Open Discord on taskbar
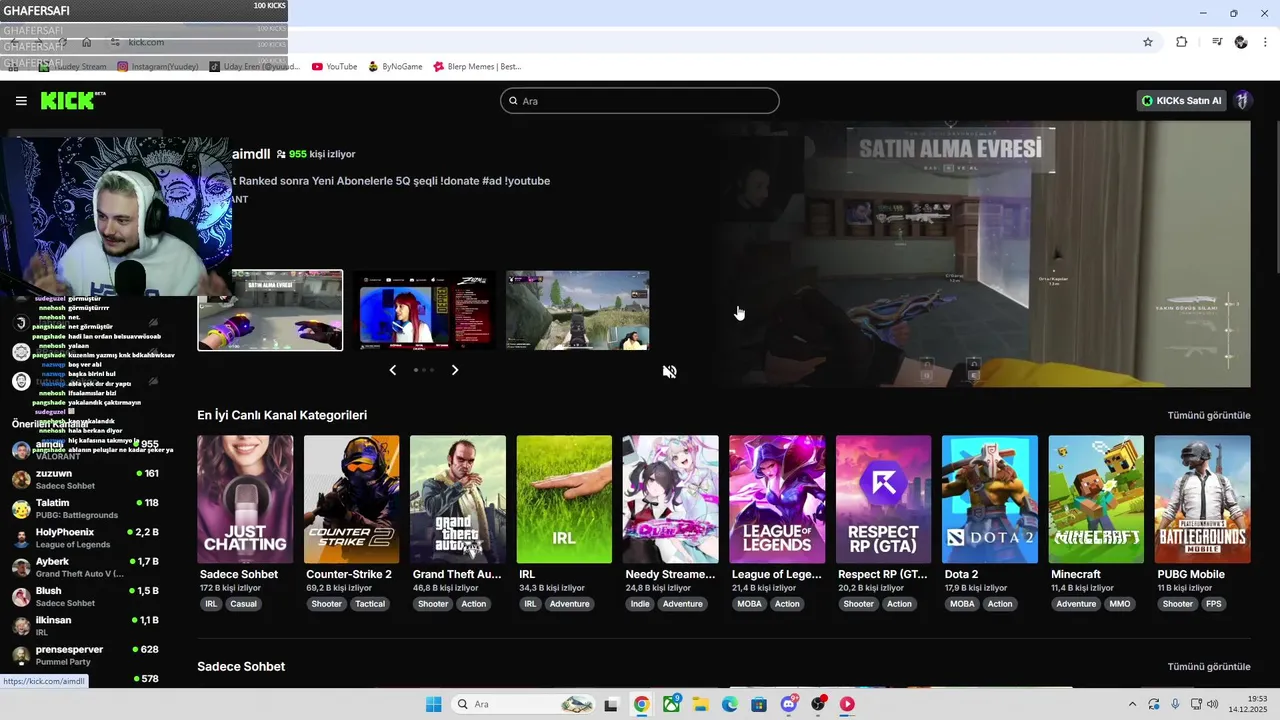This screenshot has width=1280, height=720. pyautogui.click(x=789, y=704)
